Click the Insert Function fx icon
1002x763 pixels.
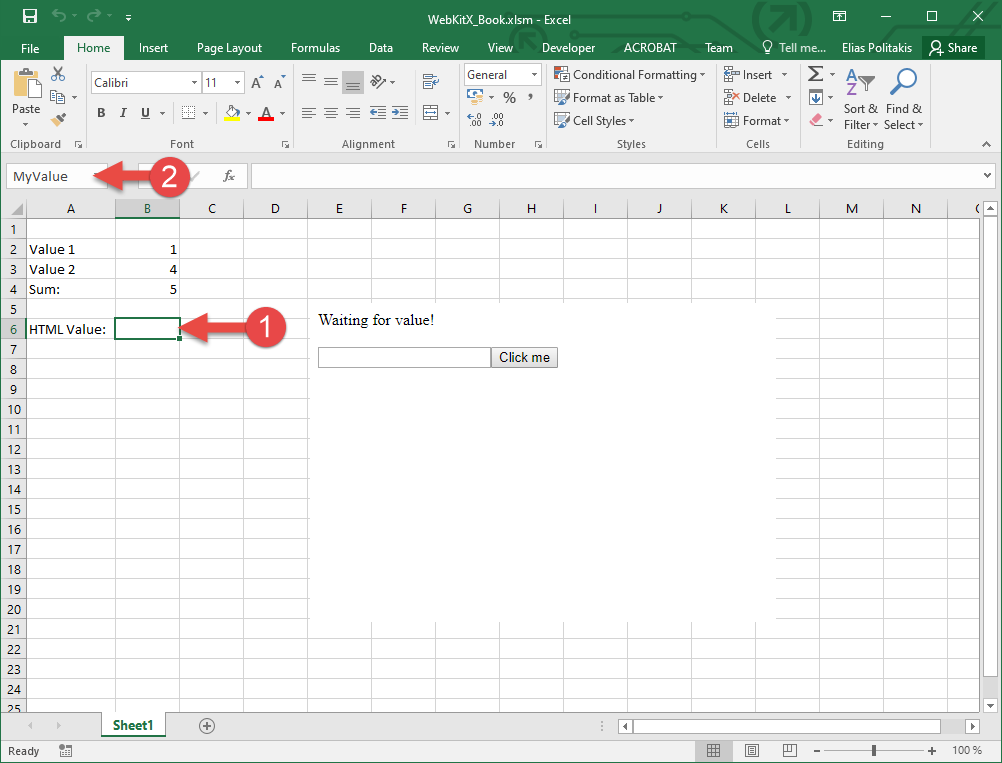229,176
